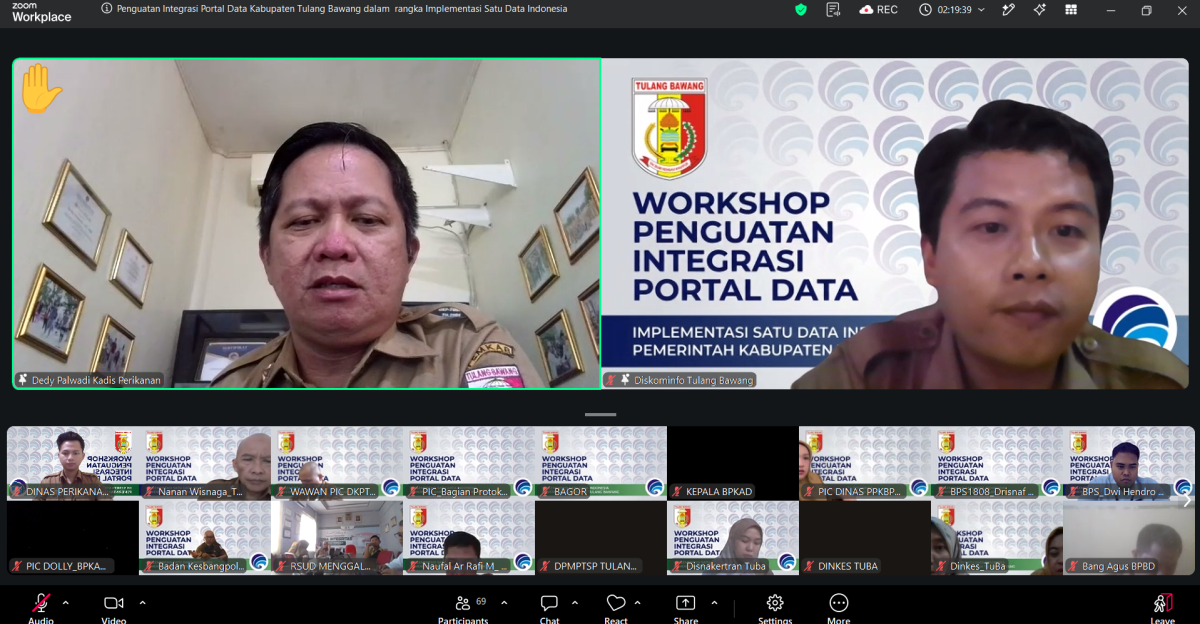The width and height of the screenshot is (1200, 624).
Task: Select DPMPTSP TULAN participant tile
Action: pos(601,538)
